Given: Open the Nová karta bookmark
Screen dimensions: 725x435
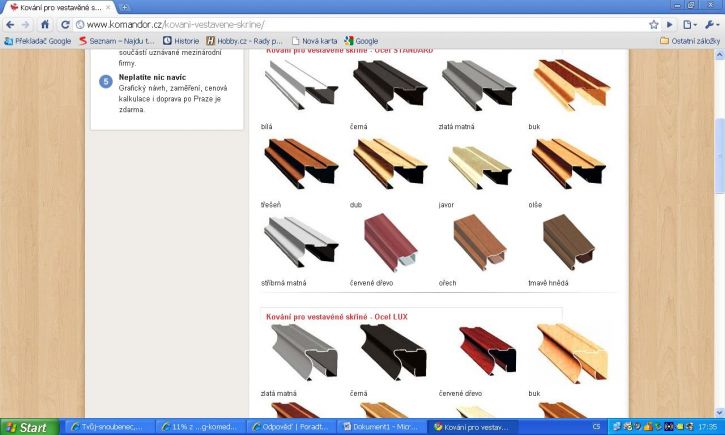Looking at the screenshot, I should [x=314, y=41].
